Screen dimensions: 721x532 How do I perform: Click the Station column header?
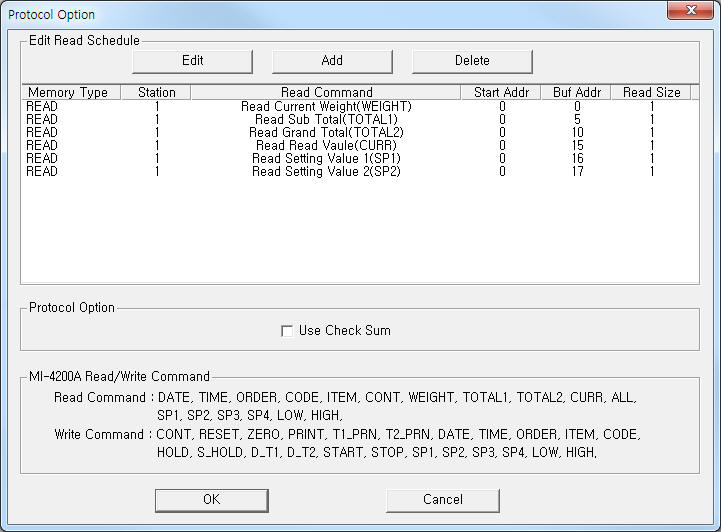click(x=156, y=92)
